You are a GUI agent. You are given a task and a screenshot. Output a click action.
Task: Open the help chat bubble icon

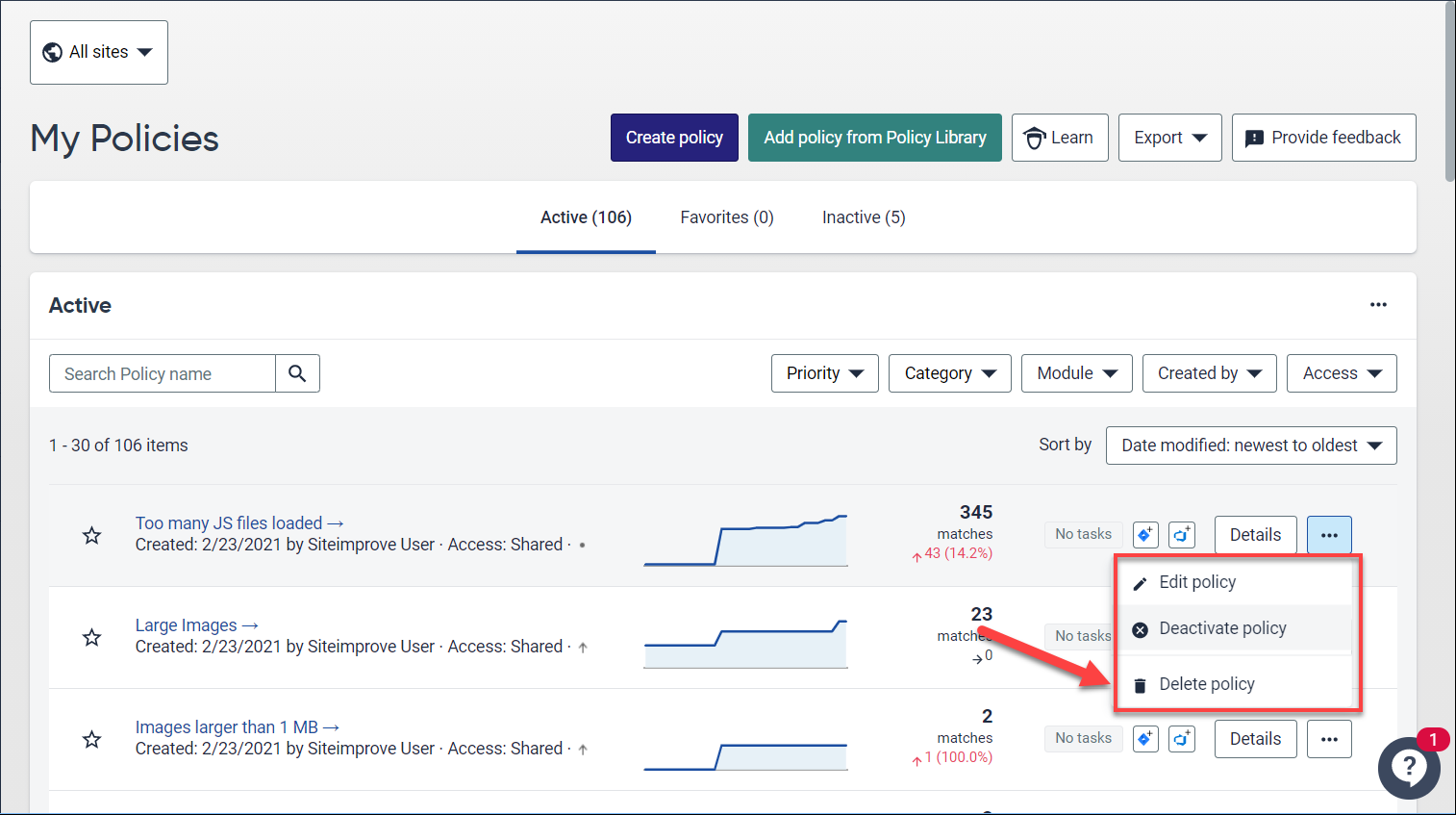(x=1409, y=767)
